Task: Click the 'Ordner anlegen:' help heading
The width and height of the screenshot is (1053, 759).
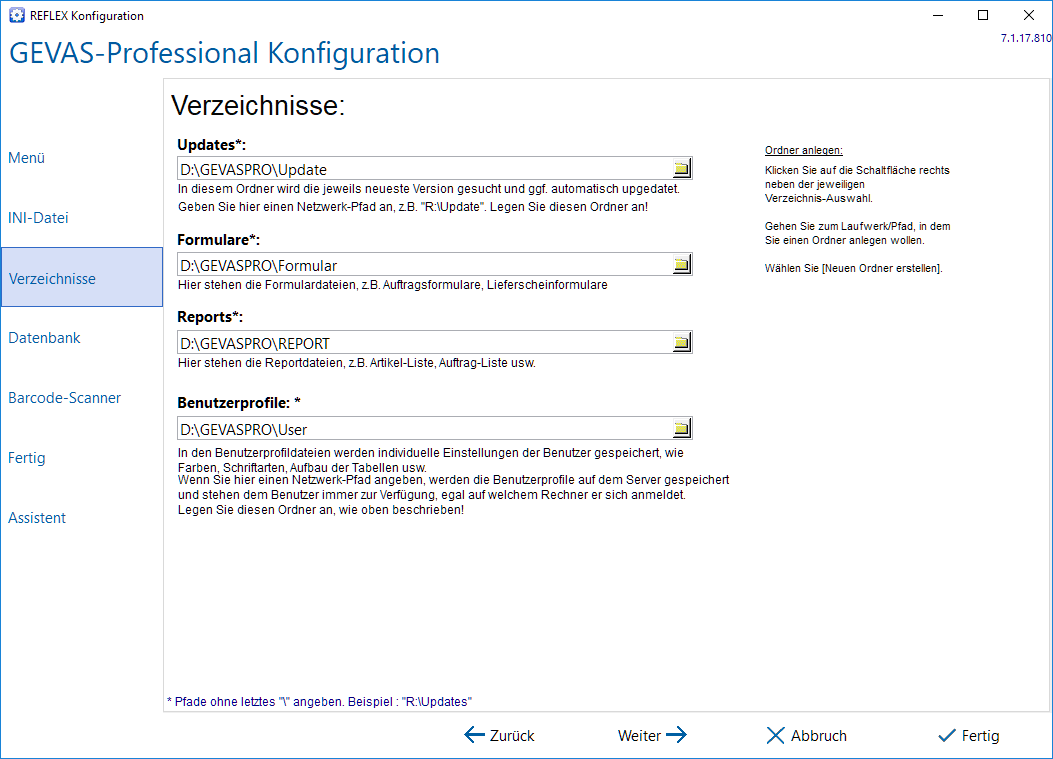Action: coord(803,150)
